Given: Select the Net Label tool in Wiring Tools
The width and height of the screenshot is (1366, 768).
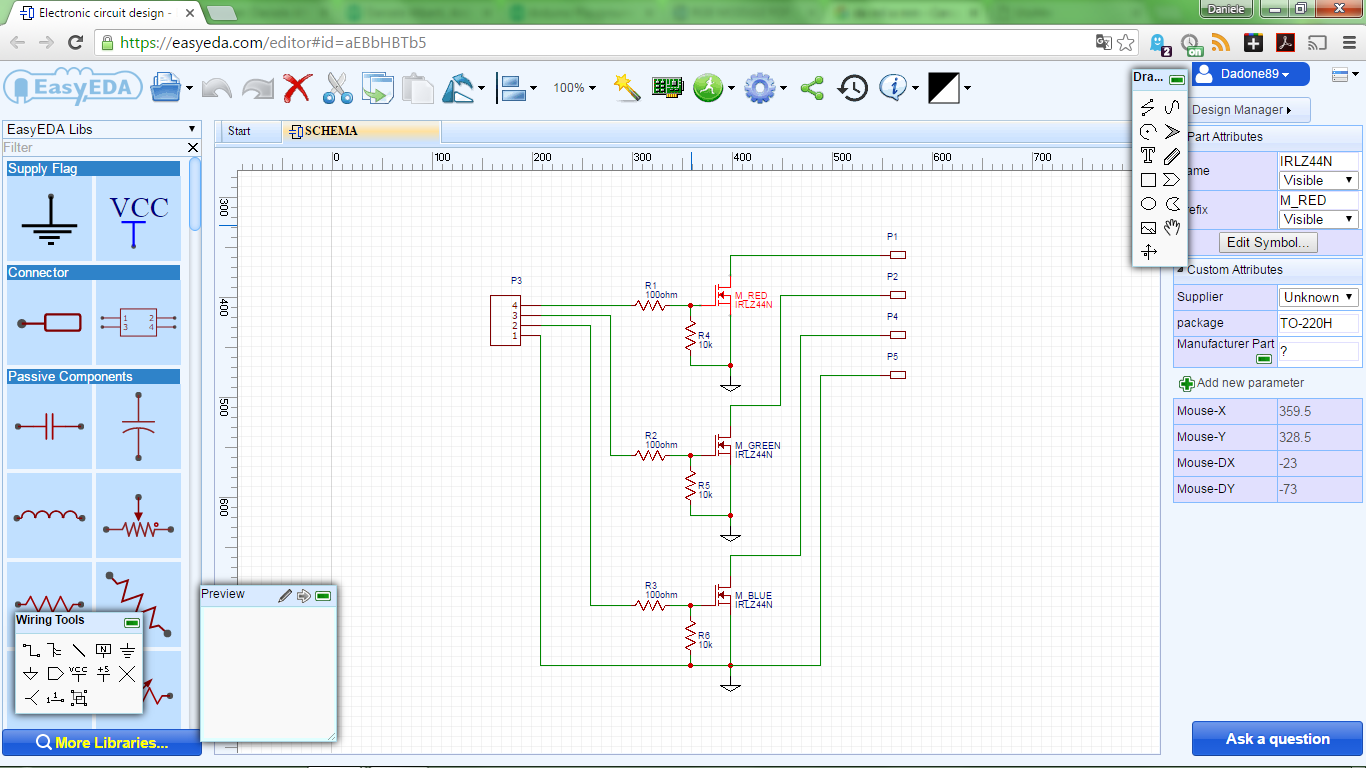Looking at the screenshot, I should coord(103,650).
